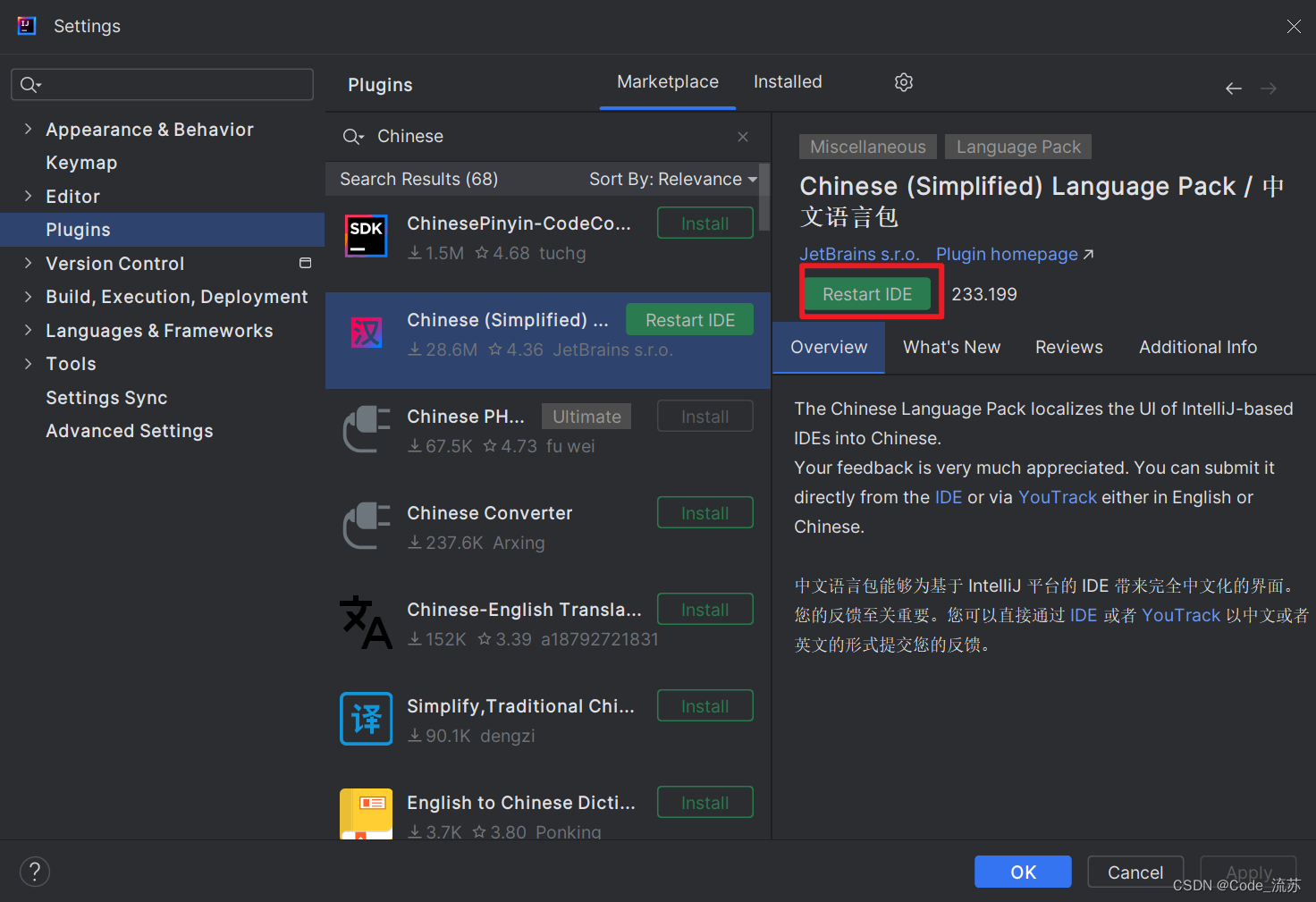Install English to Chinese Dictionary plugin
Screen dimensions: 1316x902
click(705, 803)
